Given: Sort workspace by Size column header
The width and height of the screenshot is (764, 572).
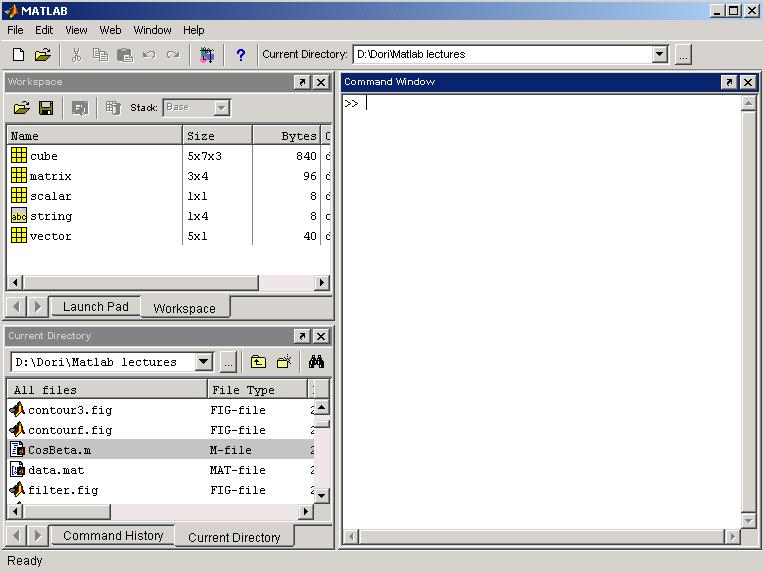Looking at the screenshot, I should 217,135.
